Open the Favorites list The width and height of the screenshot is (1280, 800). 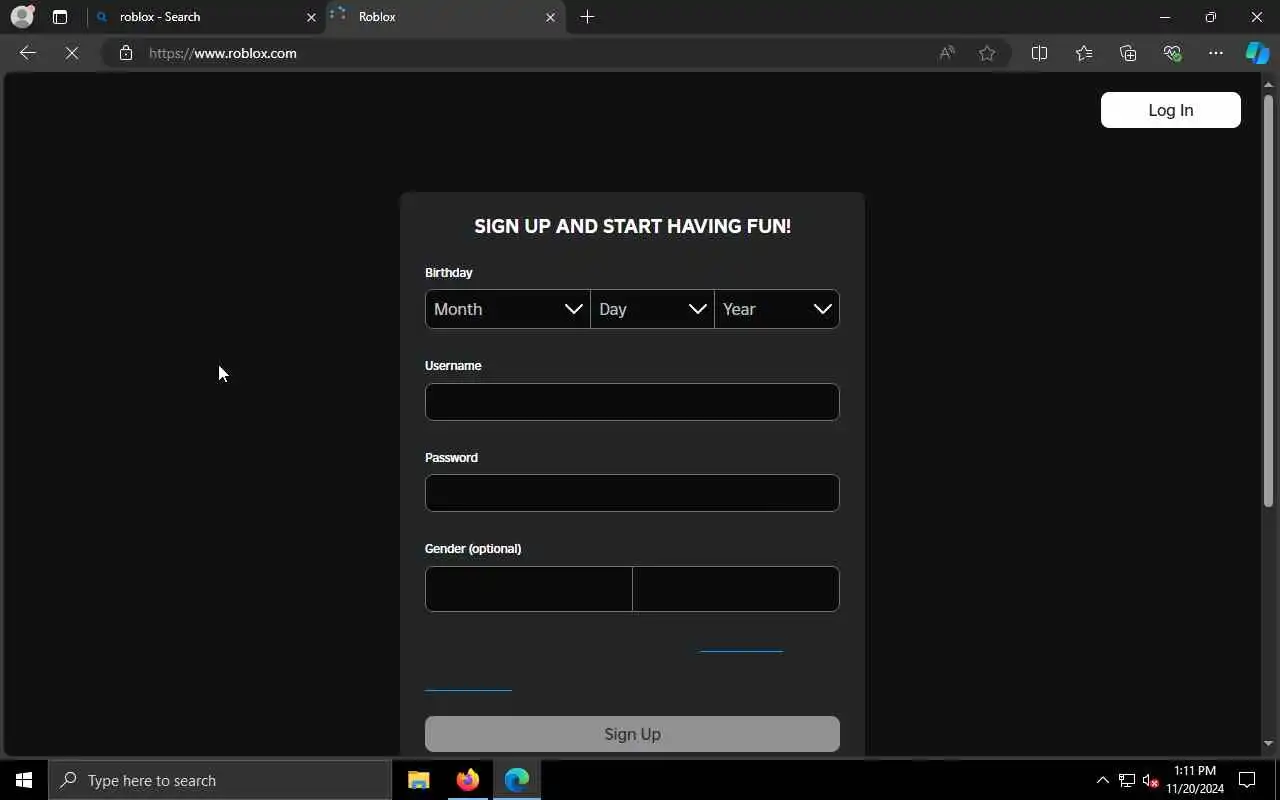(1084, 53)
